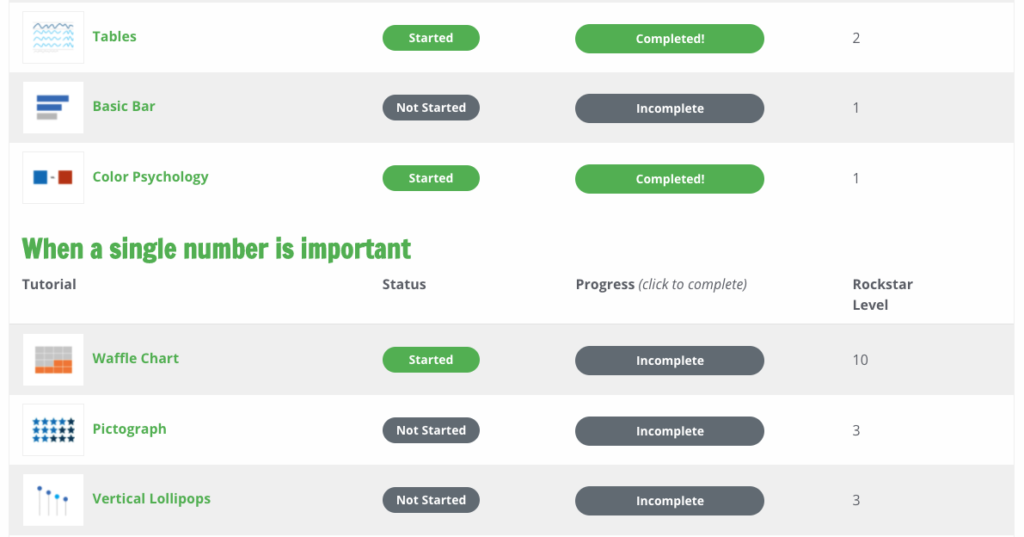This screenshot has height=537, width=1024.
Task: Open the Pictograph tutorial link
Action: pos(129,429)
